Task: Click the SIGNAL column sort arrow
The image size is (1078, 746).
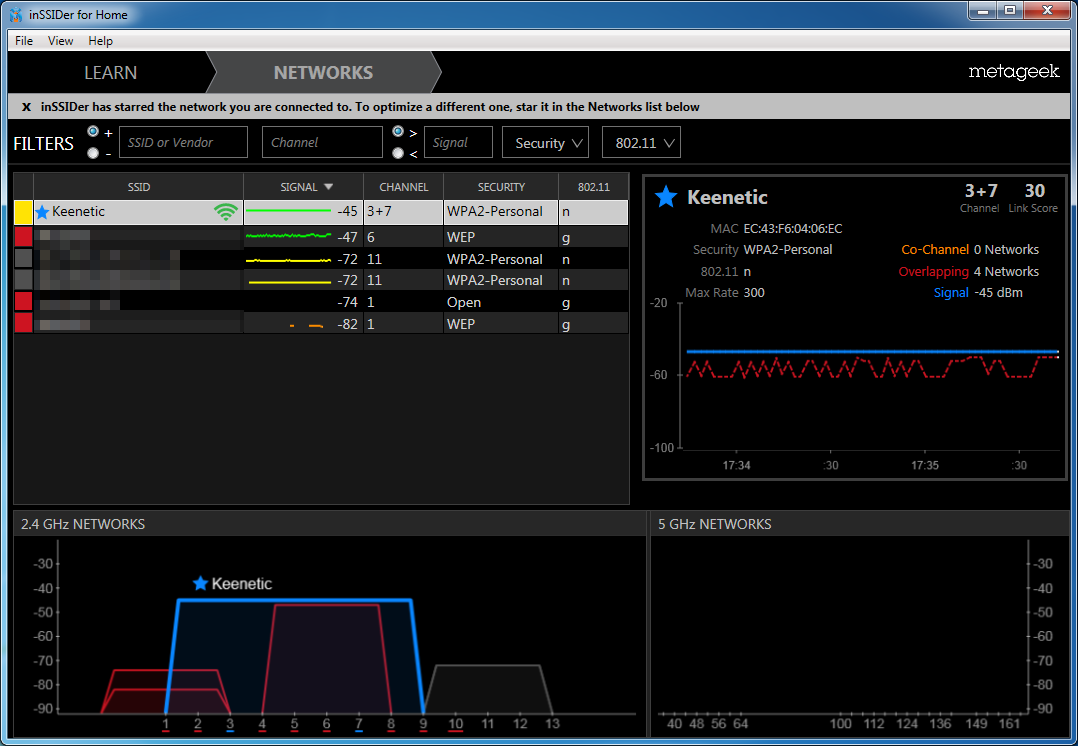Action: [x=328, y=187]
